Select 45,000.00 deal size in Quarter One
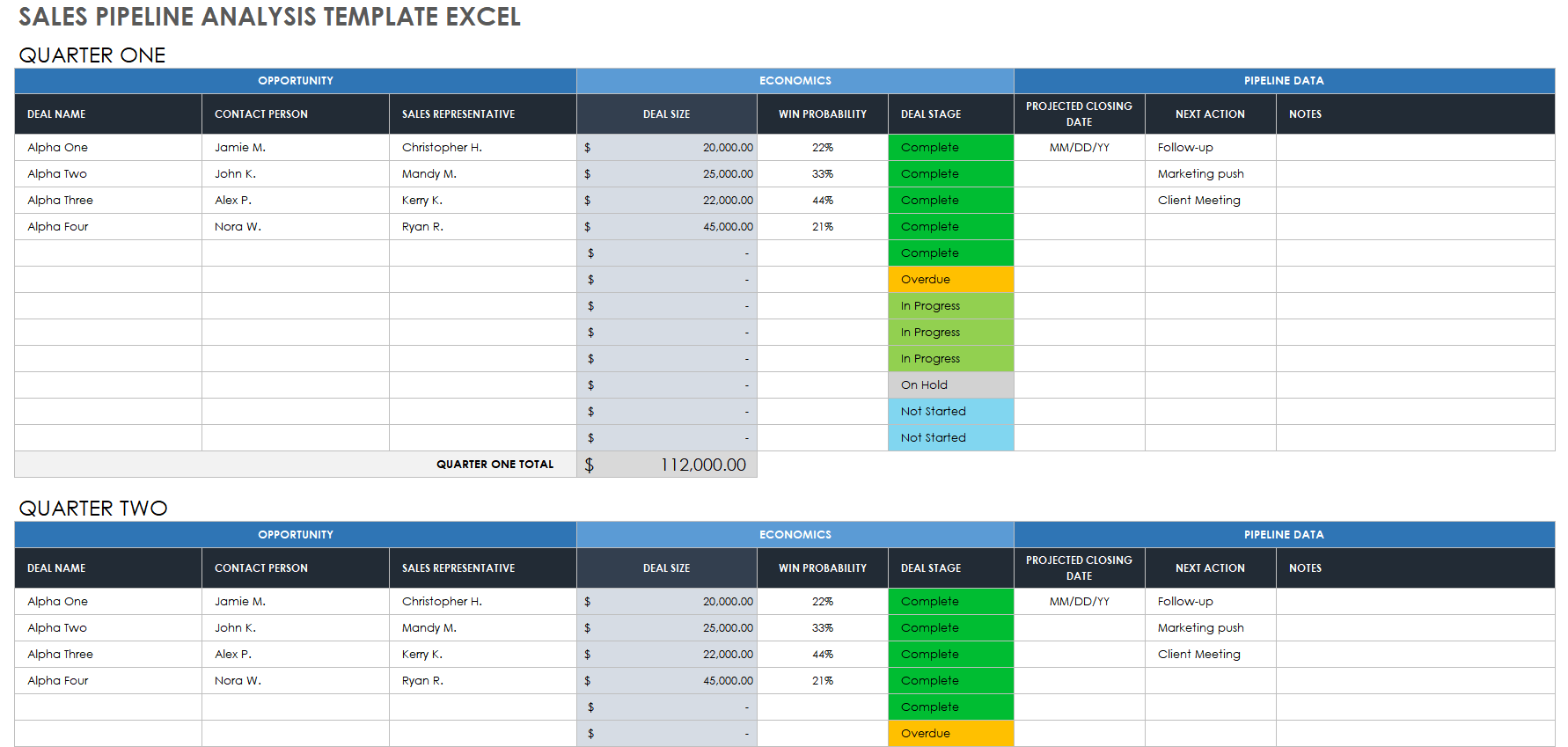This screenshot has height=747, width=1568. click(728, 227)
